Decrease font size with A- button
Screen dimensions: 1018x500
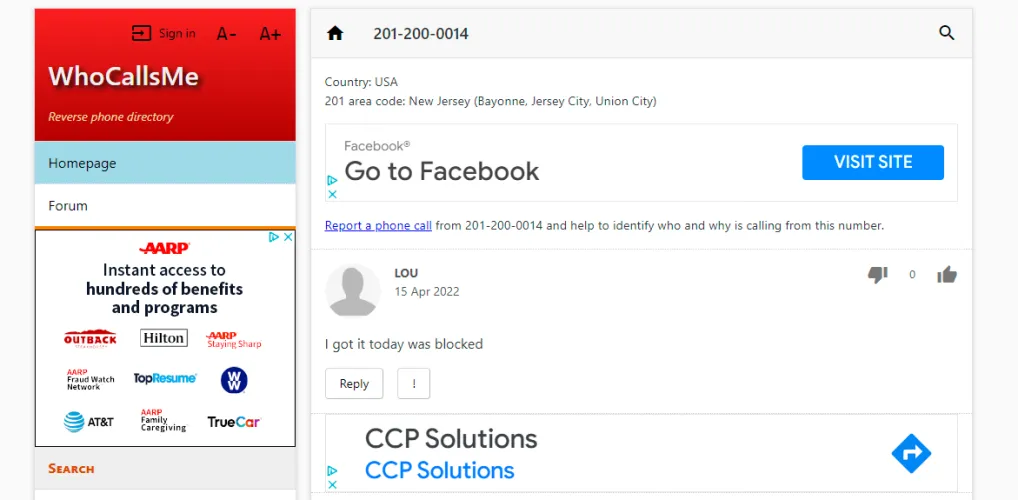point(227,34)
